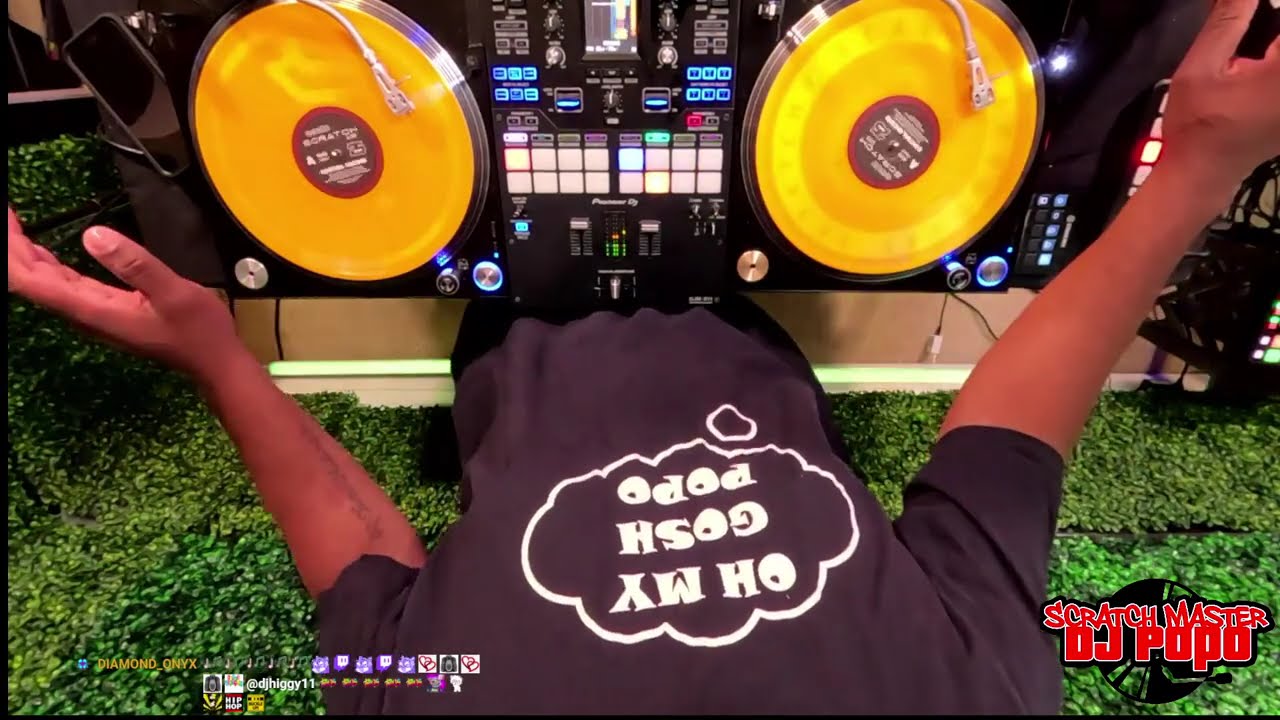Click the rightmost red hearts emote

tap(470, 664)
